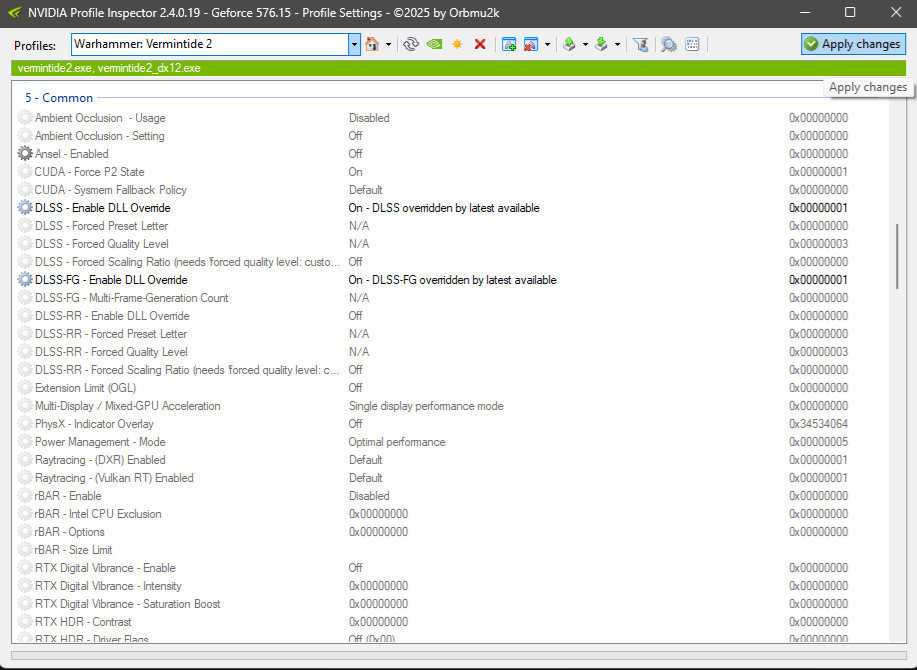The width and height of the screenshot is (917, 670).
Task: Click value 'On - DLSS-FG overridden by latest available'
Action: [x=452, y=280]
